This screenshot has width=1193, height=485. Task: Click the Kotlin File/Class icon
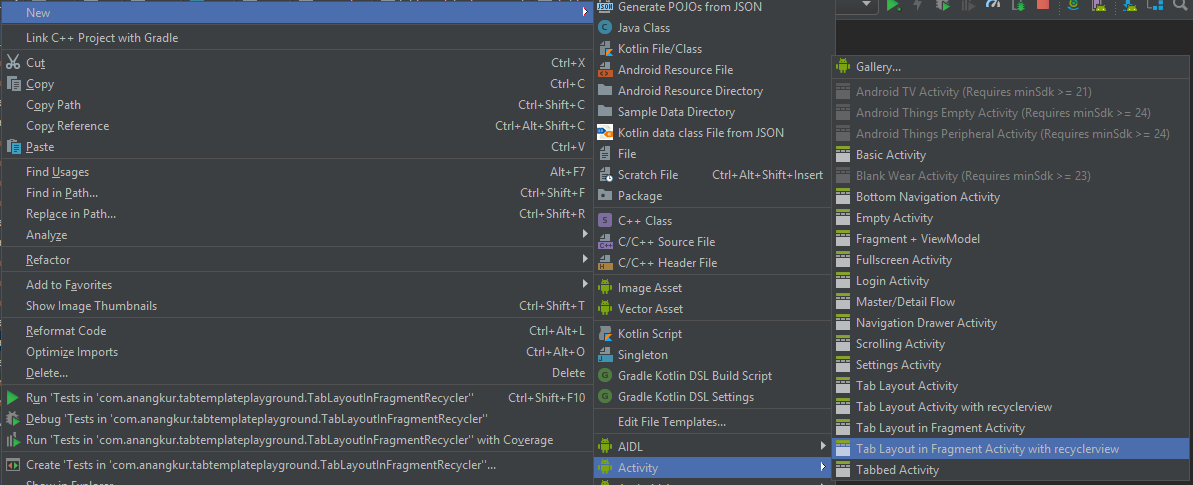(606, 49)
